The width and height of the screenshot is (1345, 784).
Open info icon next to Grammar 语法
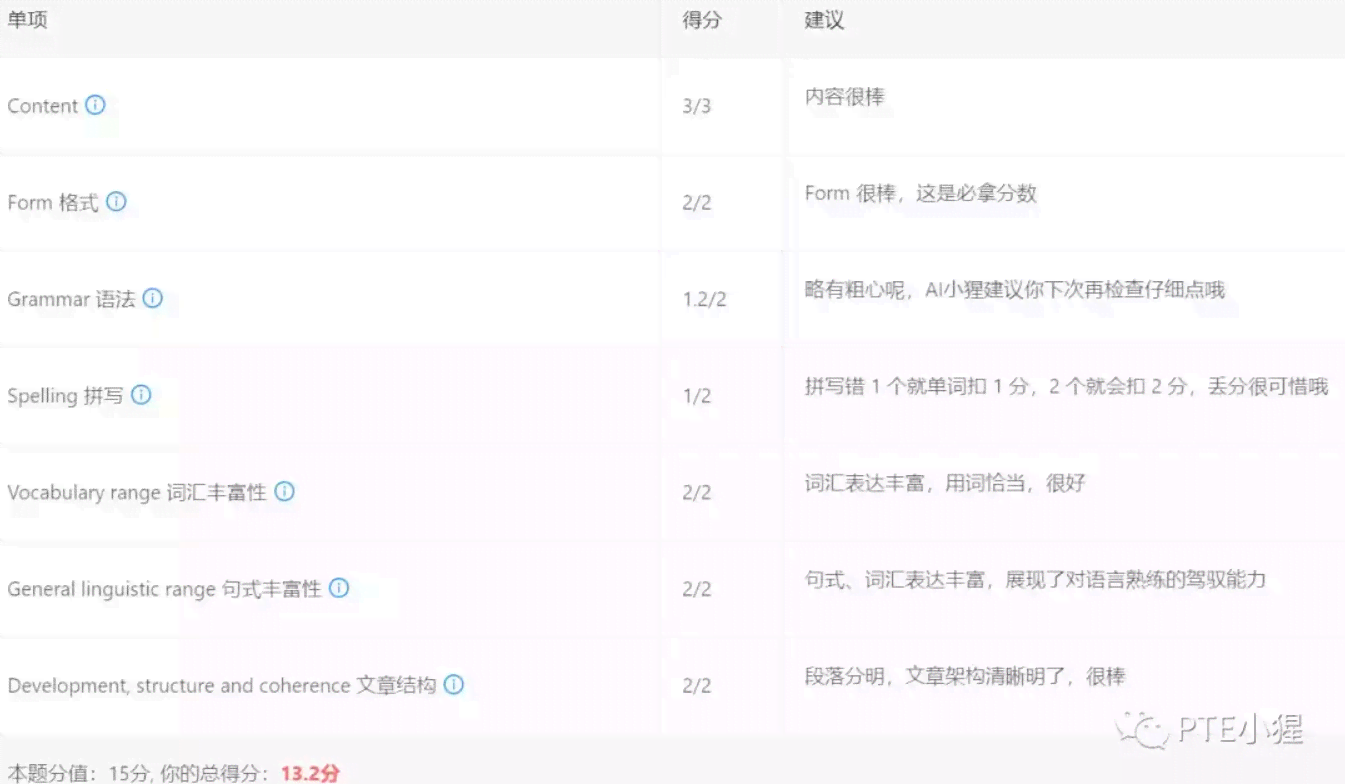coord(152,298)
